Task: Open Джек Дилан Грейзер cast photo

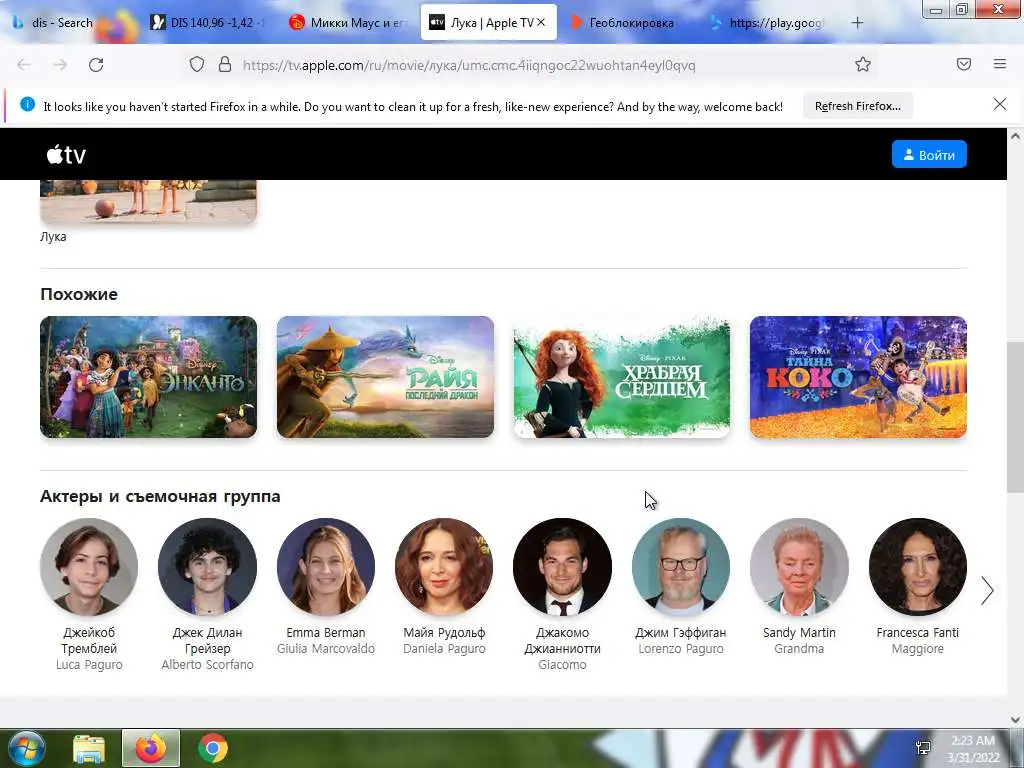Action: tap(207, 567)
